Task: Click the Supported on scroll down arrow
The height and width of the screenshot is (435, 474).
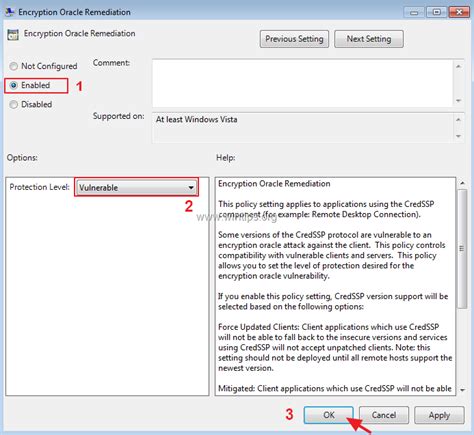Action: (459, 136)
